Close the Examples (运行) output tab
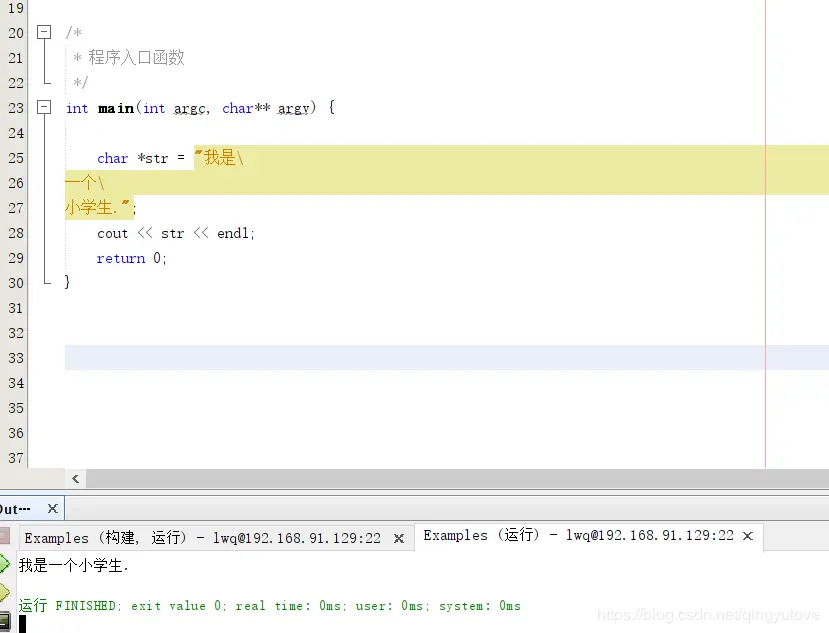 pos(748,536)
